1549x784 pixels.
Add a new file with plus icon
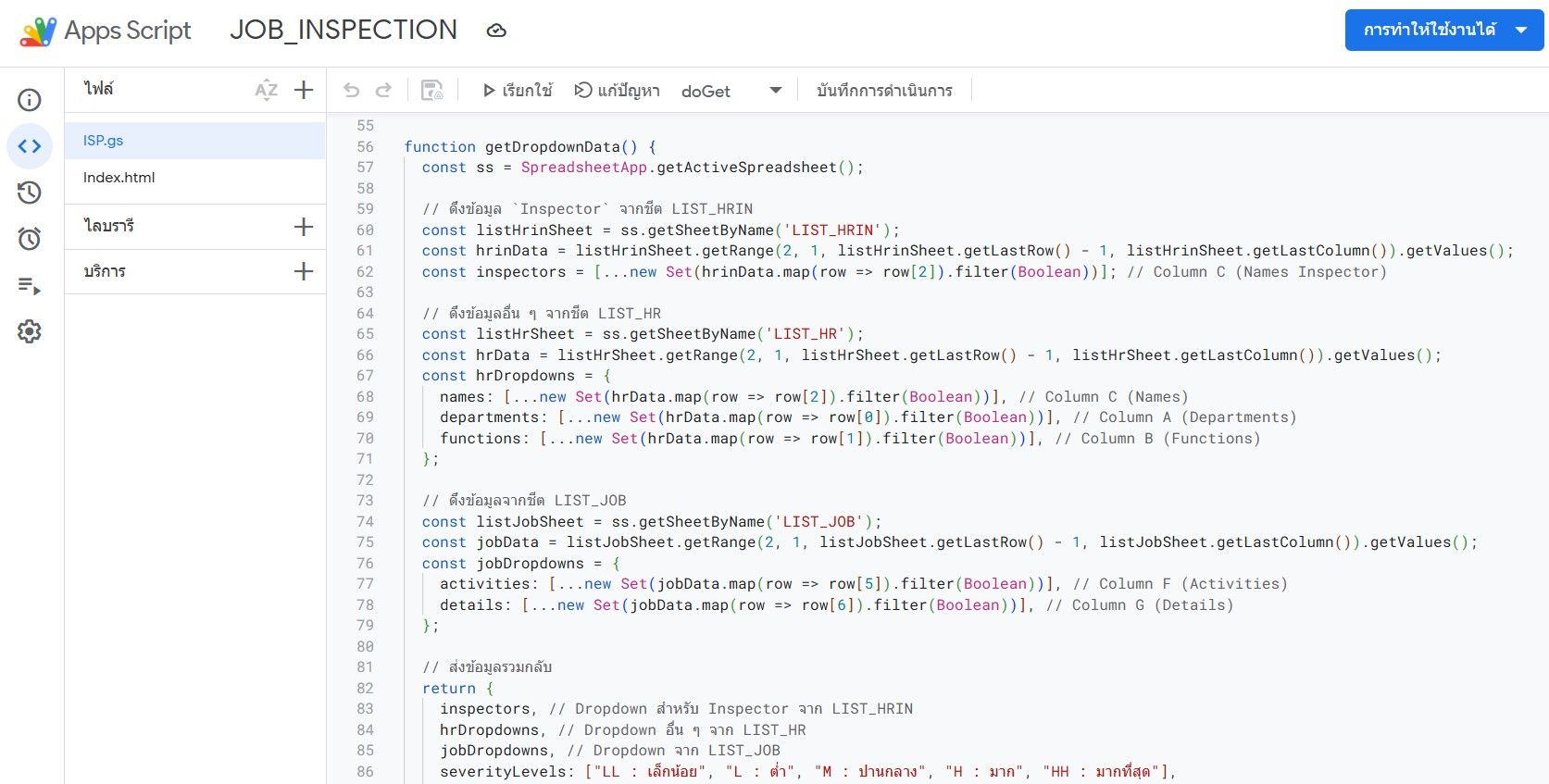click(x=304, y=90)
